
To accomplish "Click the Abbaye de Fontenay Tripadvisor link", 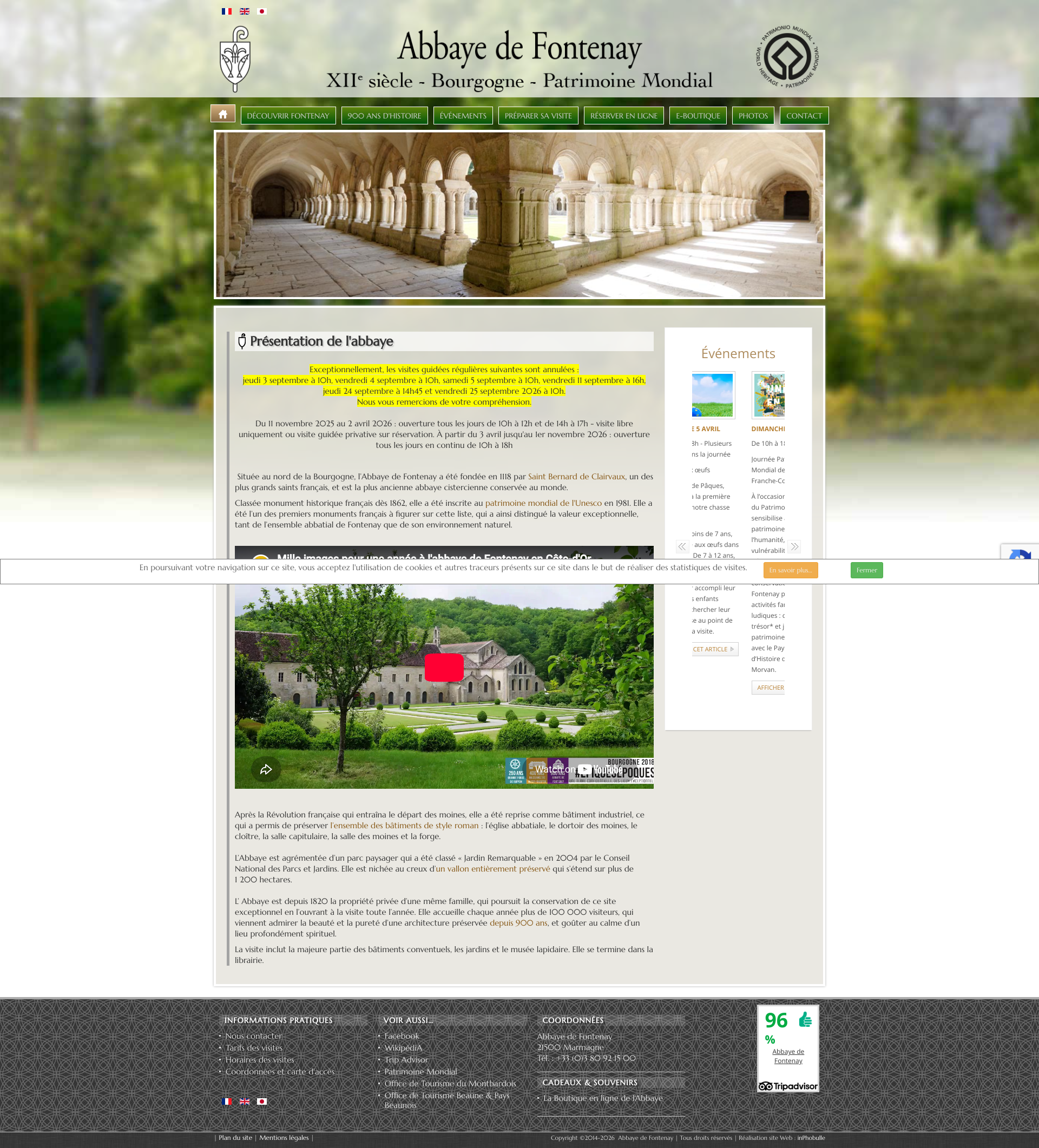I will pyautogui.click(x=788, y=1055).
